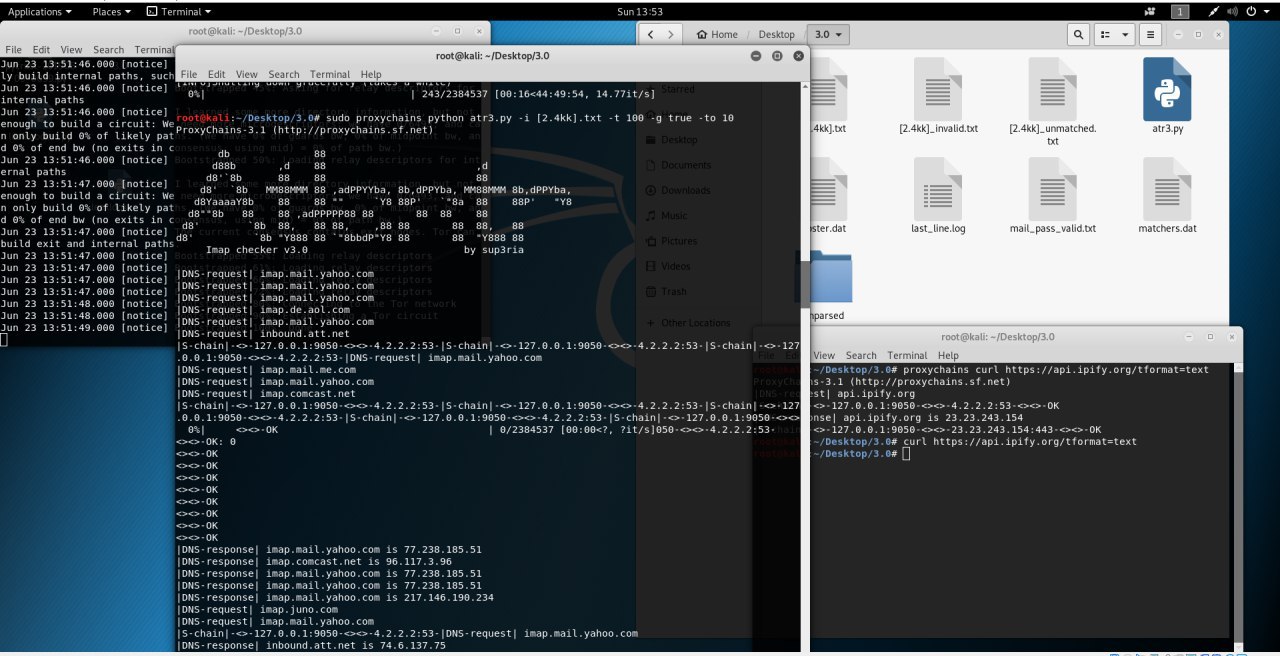The width and height of the screenshot is (1280, 656).
Task: Open the Places menu in top bar
Action: 112,11
